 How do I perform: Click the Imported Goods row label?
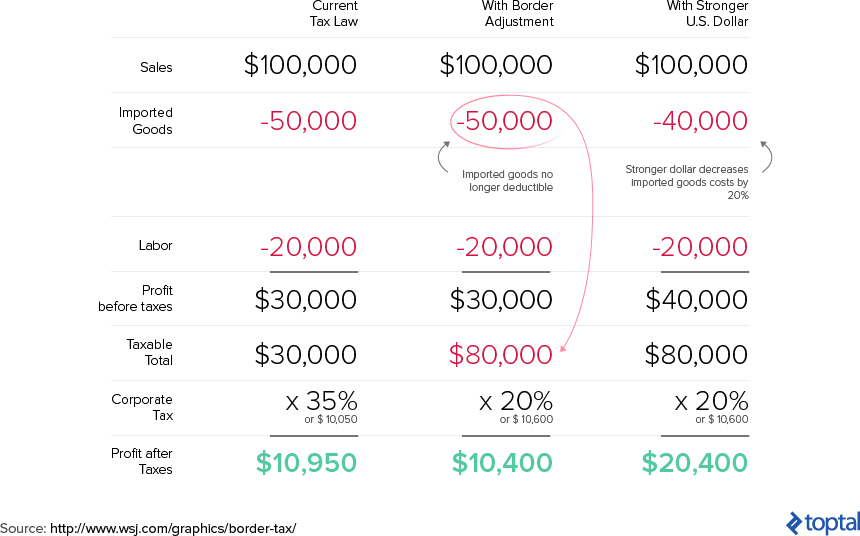(145, 121)
